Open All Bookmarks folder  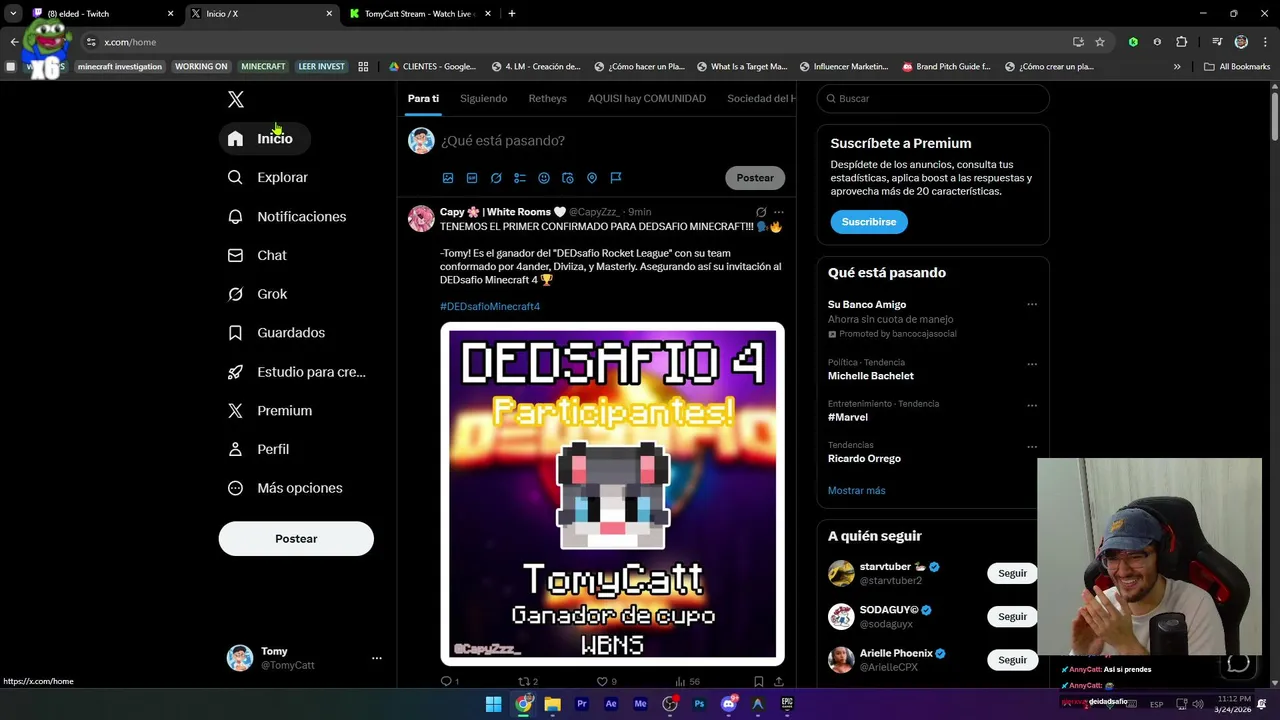[1237, 67]
